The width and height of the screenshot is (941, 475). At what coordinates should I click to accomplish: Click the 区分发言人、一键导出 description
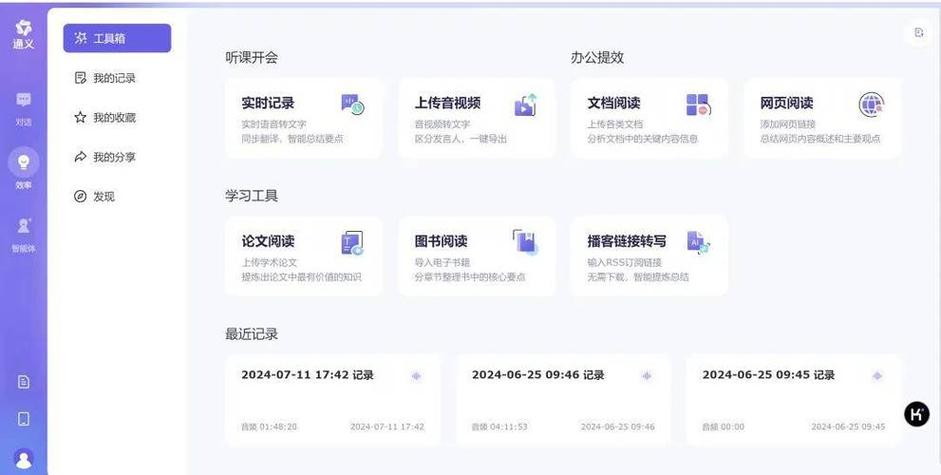(461, 139)
